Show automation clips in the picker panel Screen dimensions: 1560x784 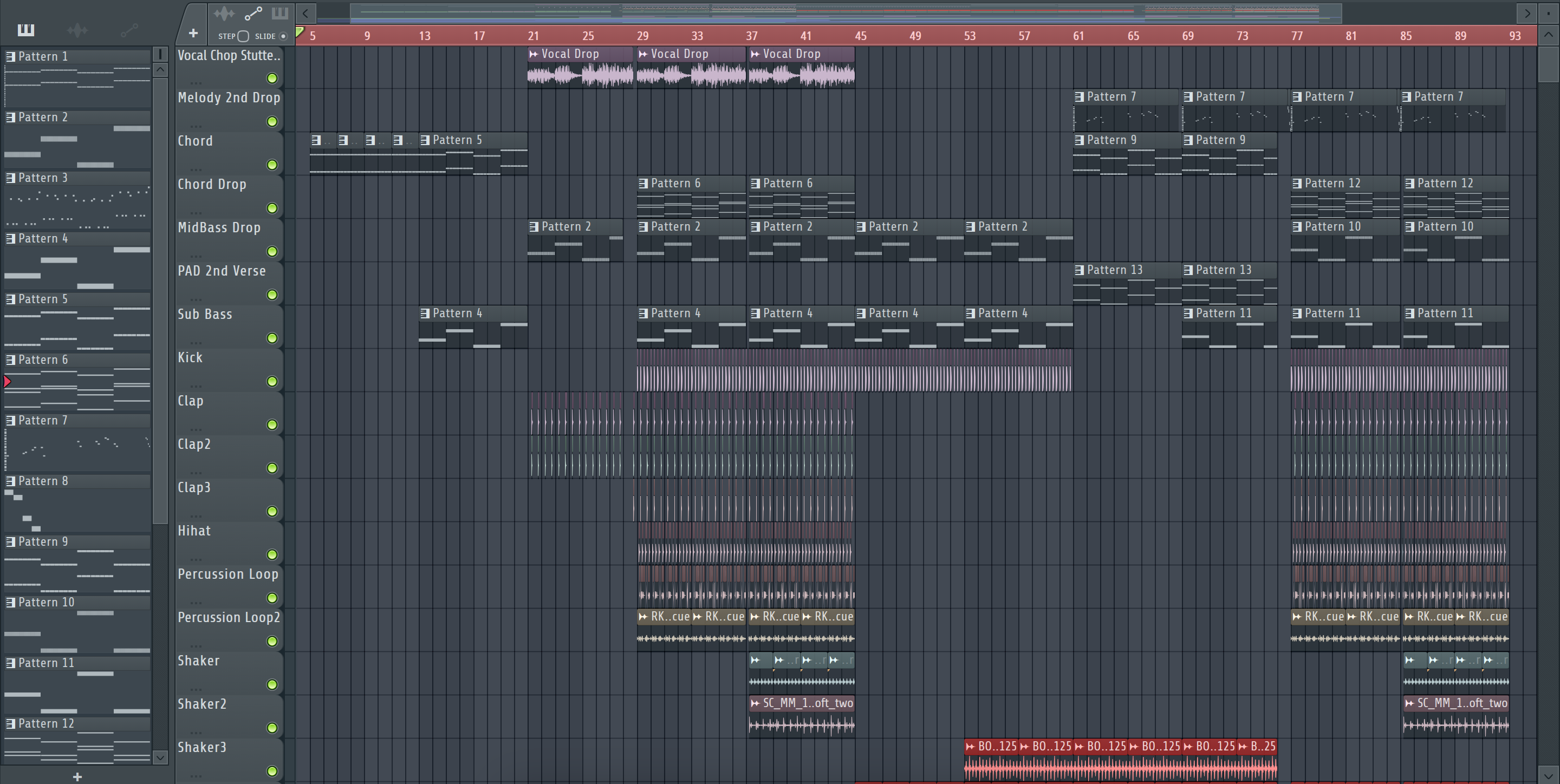tap(129, 30)
